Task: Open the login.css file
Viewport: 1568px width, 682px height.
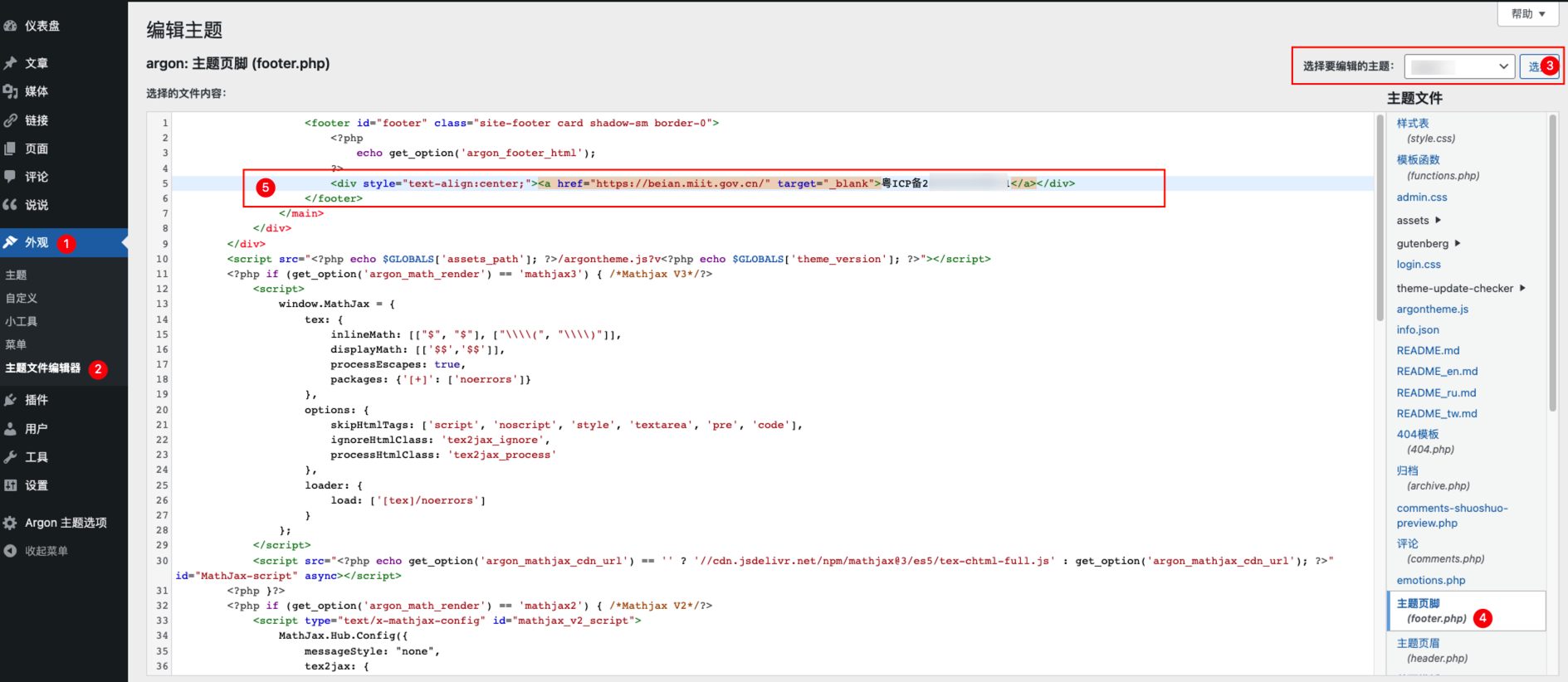Action: point(1419,265)
